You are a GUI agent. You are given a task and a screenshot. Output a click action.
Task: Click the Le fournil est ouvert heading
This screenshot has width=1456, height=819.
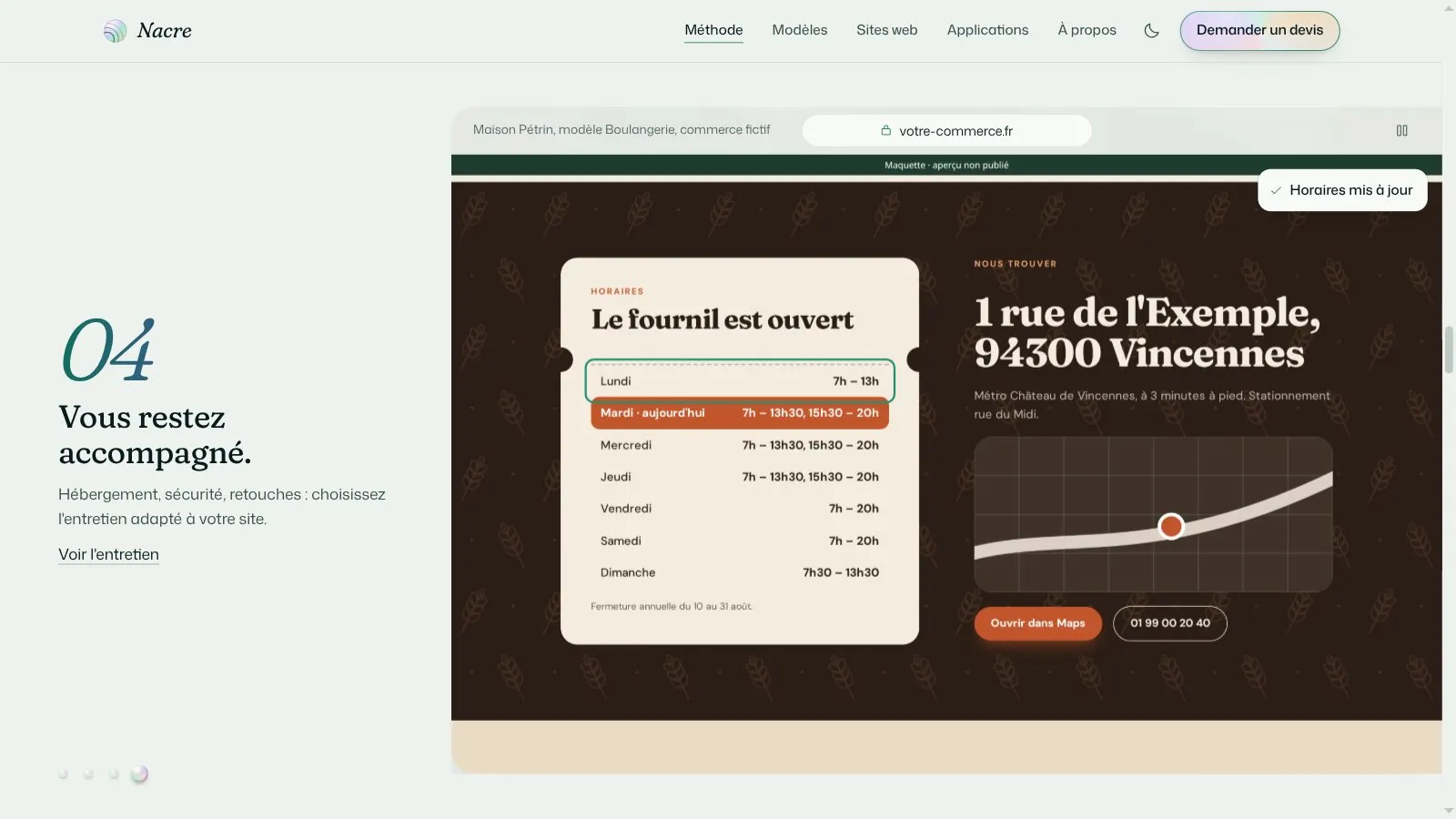tap(723, 319)
